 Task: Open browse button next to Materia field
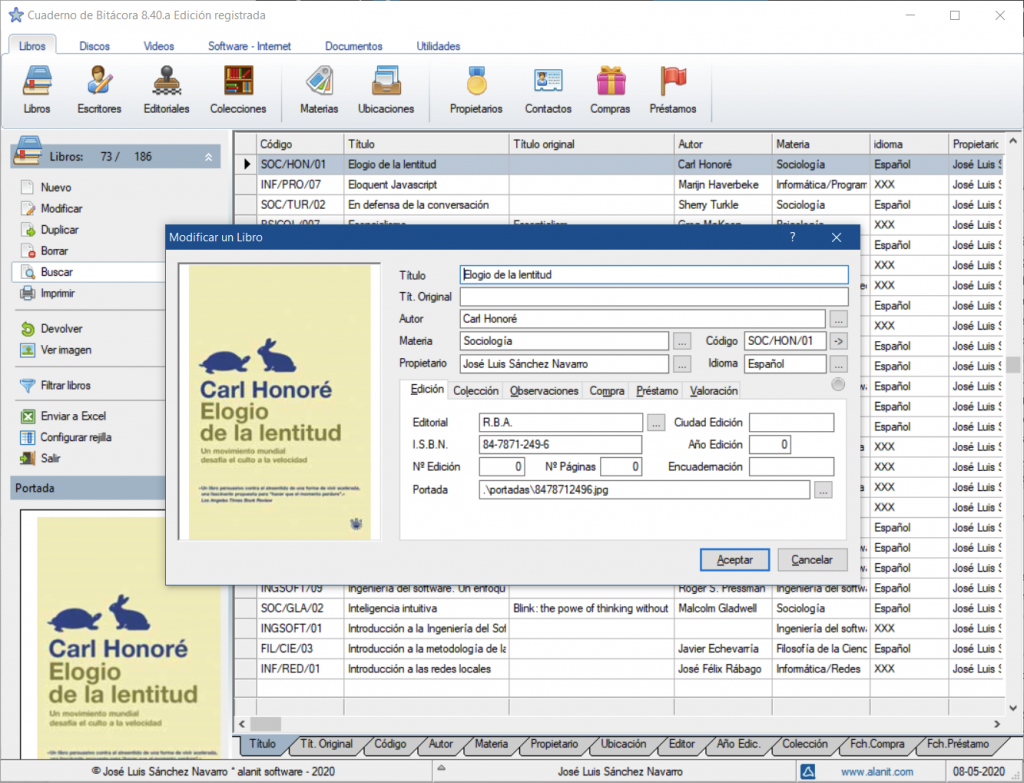(682, 341)
